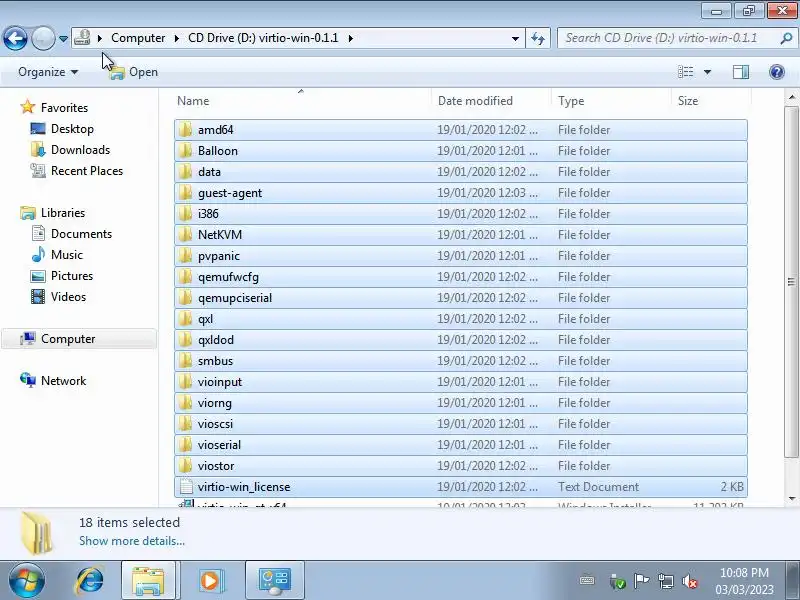The image size is (800, 600).
Task: Click the file list scroll up arrow
Action: tap(791, 96)
